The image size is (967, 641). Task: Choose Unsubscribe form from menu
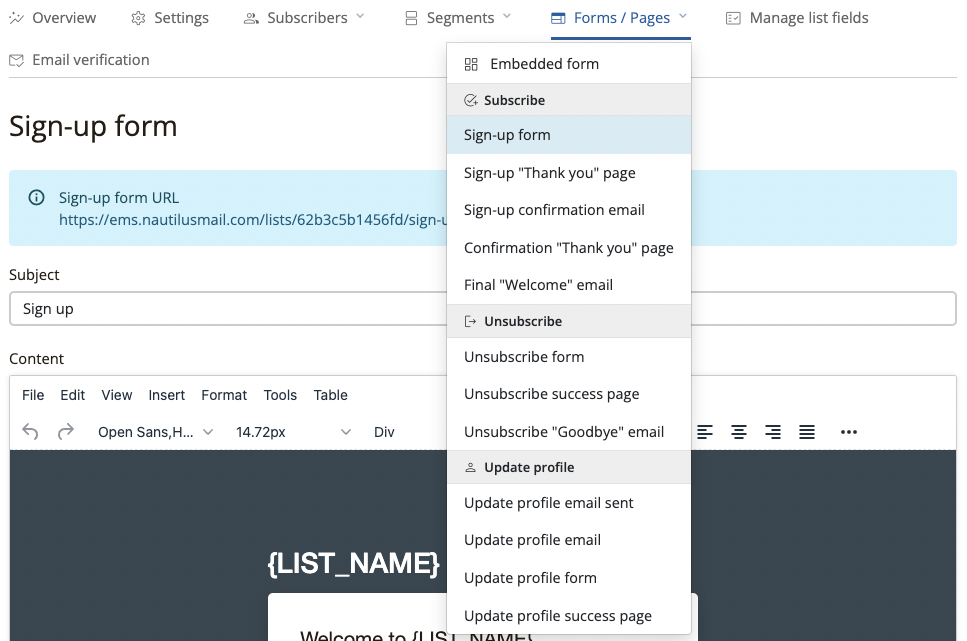(524, 357)
